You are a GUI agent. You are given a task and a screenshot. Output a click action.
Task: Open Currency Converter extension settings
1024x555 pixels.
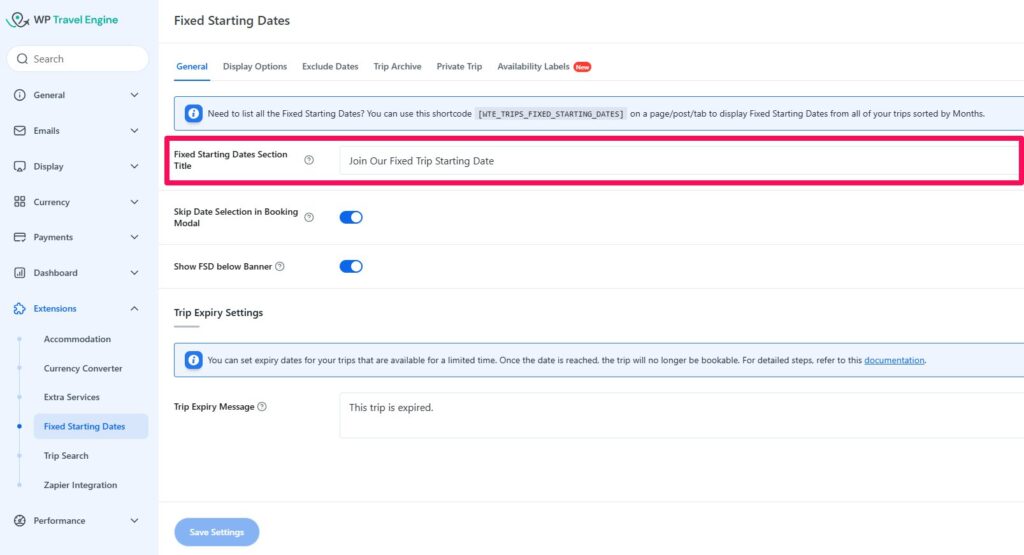click(83, 368)
